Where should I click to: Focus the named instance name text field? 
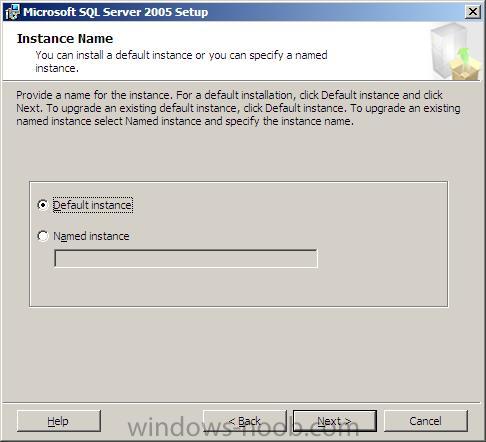(186, 258)
